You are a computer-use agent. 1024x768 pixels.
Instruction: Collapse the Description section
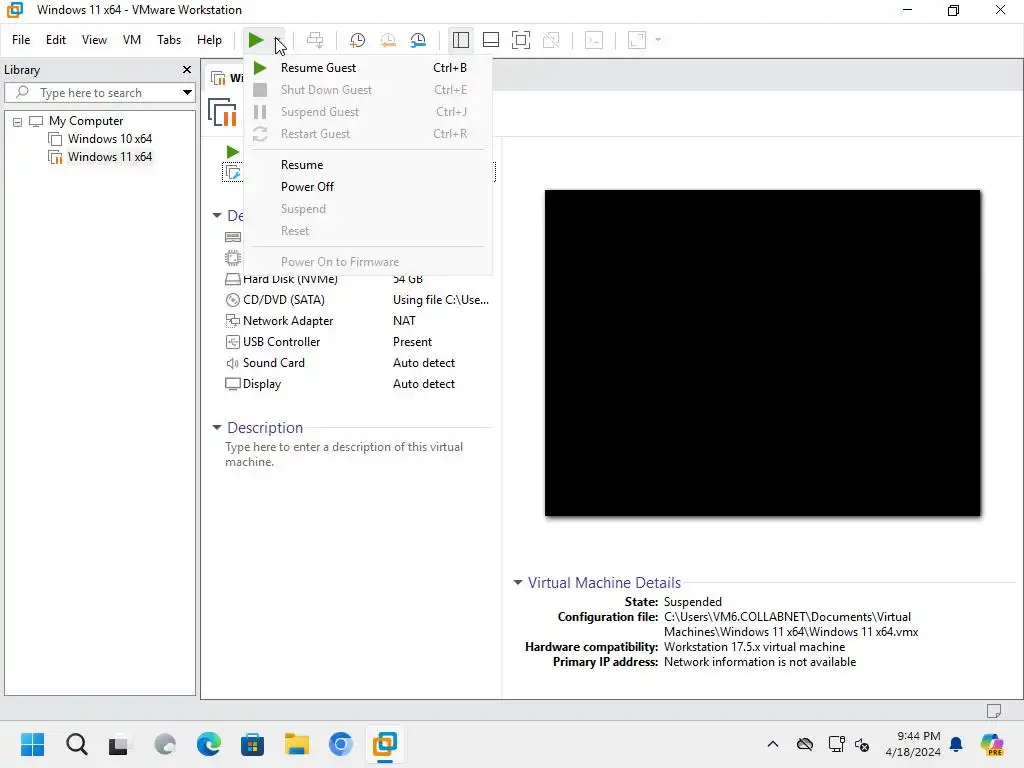[217, 428]
